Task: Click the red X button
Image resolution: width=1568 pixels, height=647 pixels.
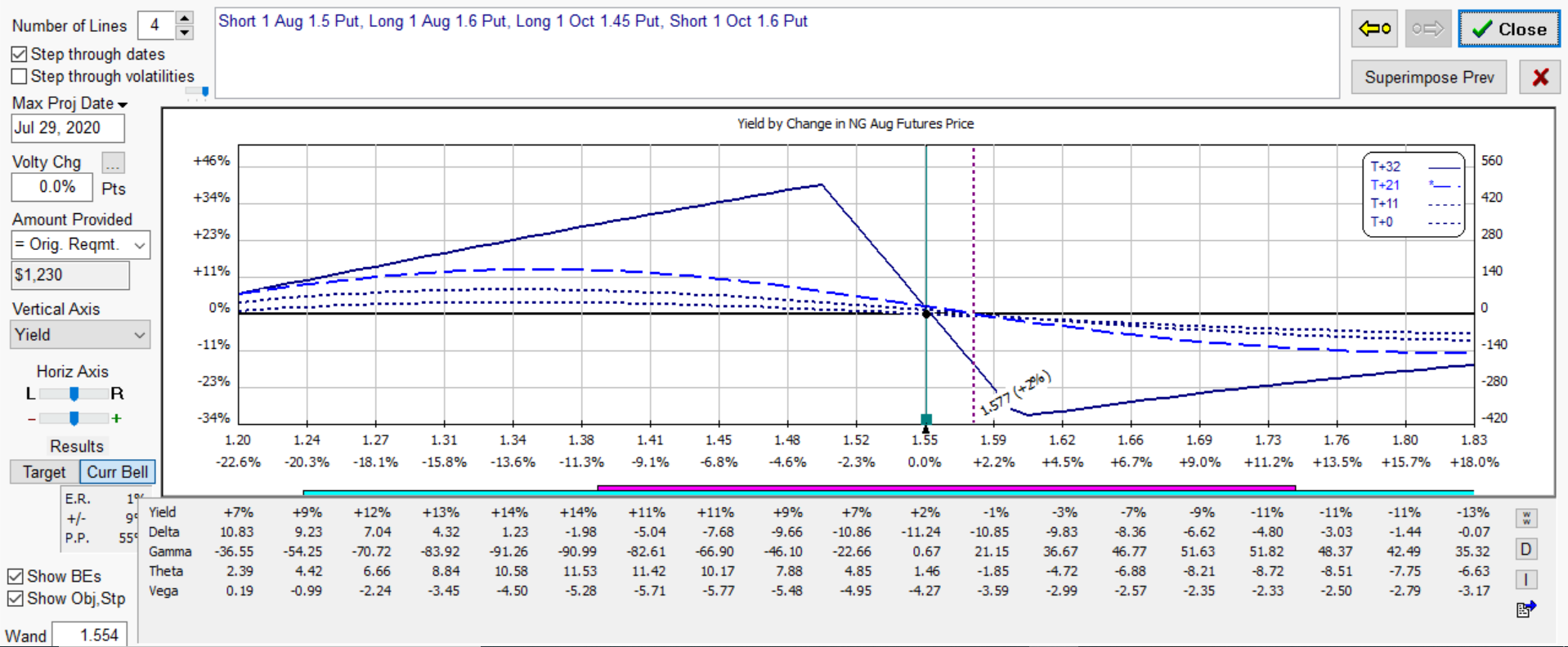Action: [x=1540, y=77]
